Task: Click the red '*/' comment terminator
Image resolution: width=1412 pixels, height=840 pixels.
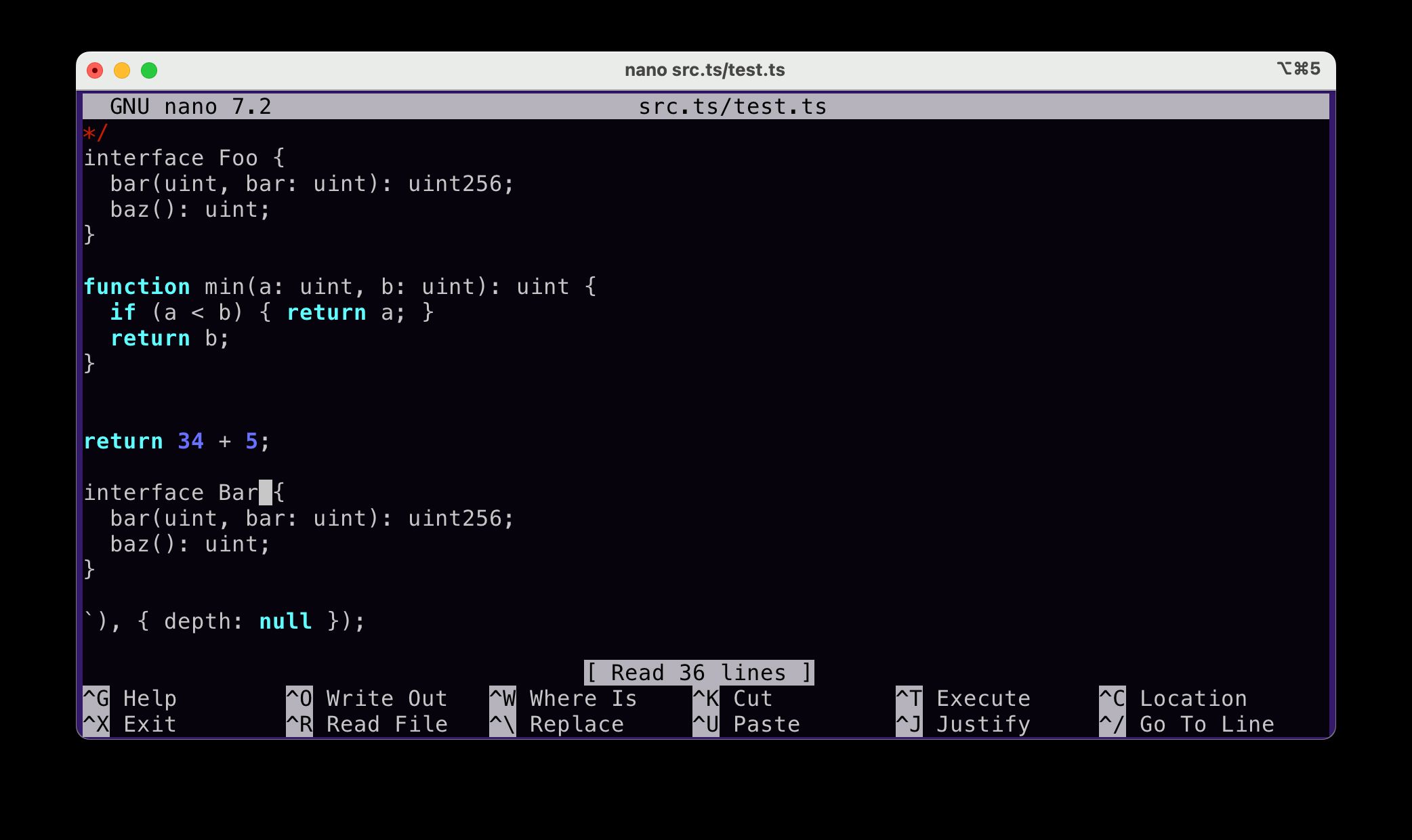Action: pyautogui.click(x=96, y=132)
